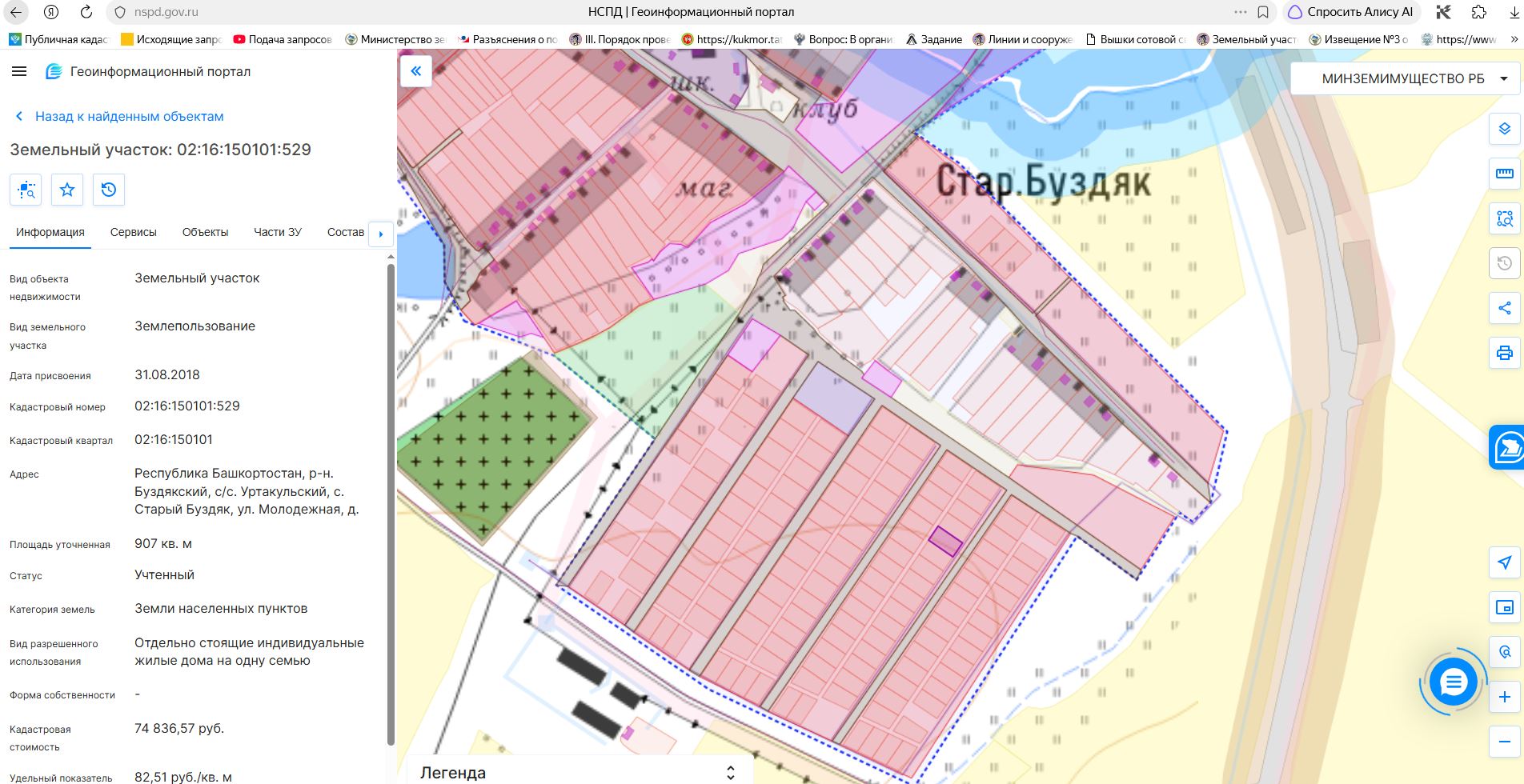Center map on my location arrow
Viewport: 1524px width, 784px height.
tap(1505, 562)
